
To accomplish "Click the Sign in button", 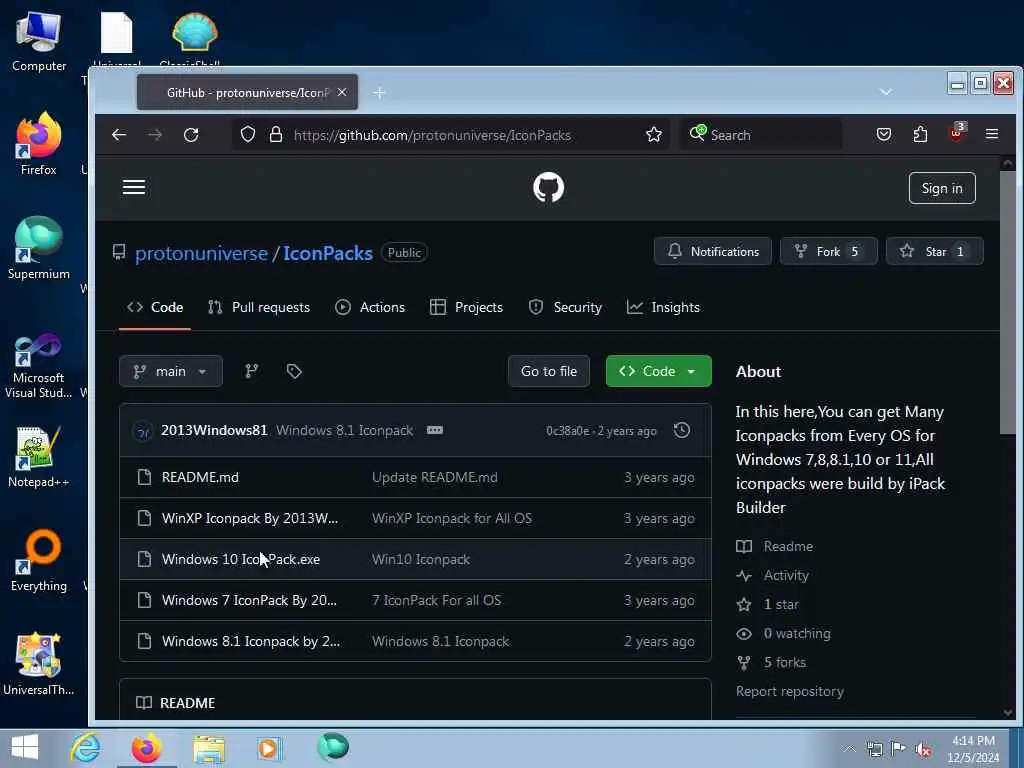I will 942,188.
